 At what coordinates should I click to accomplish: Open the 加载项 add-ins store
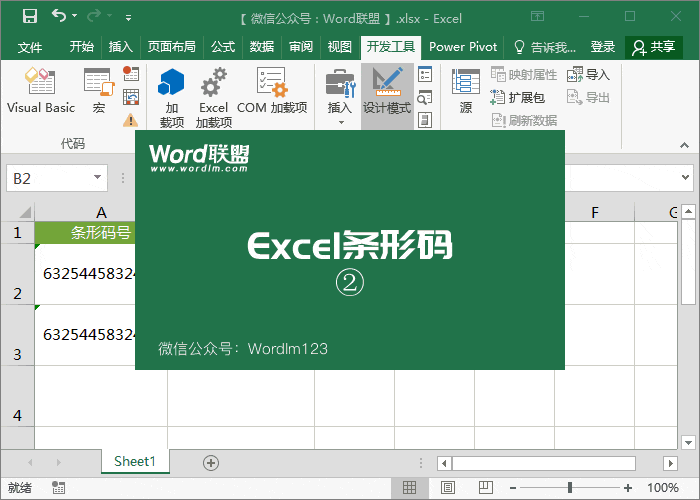click(171, 97)
